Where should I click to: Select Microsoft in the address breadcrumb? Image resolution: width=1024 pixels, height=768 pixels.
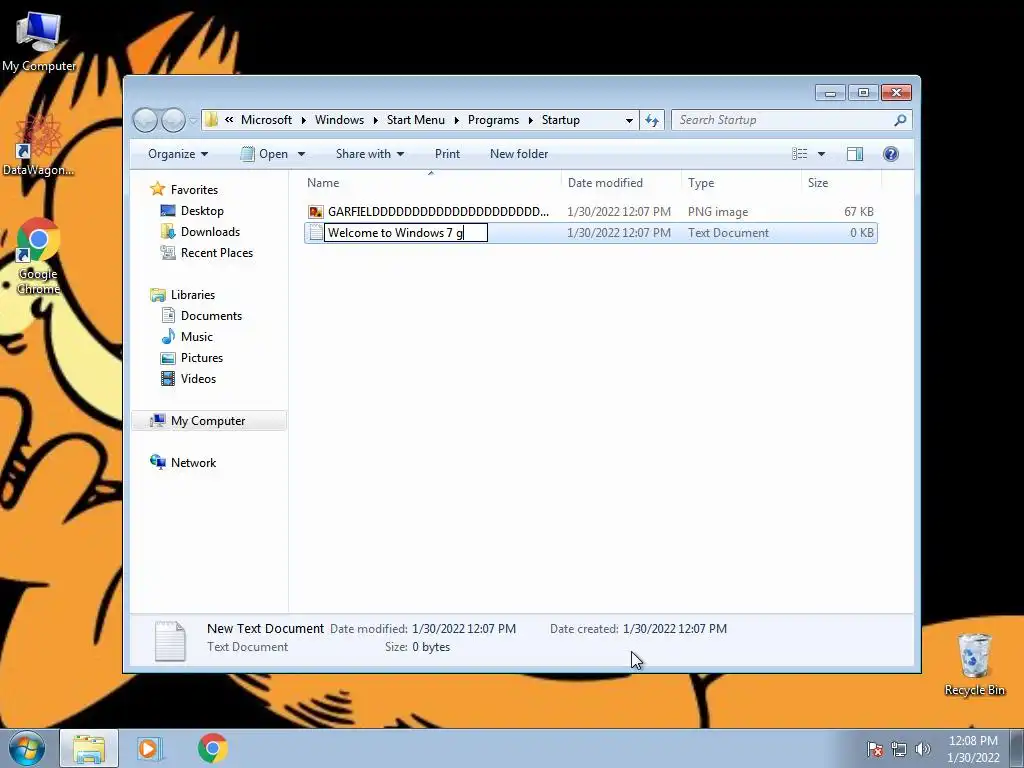266,120
